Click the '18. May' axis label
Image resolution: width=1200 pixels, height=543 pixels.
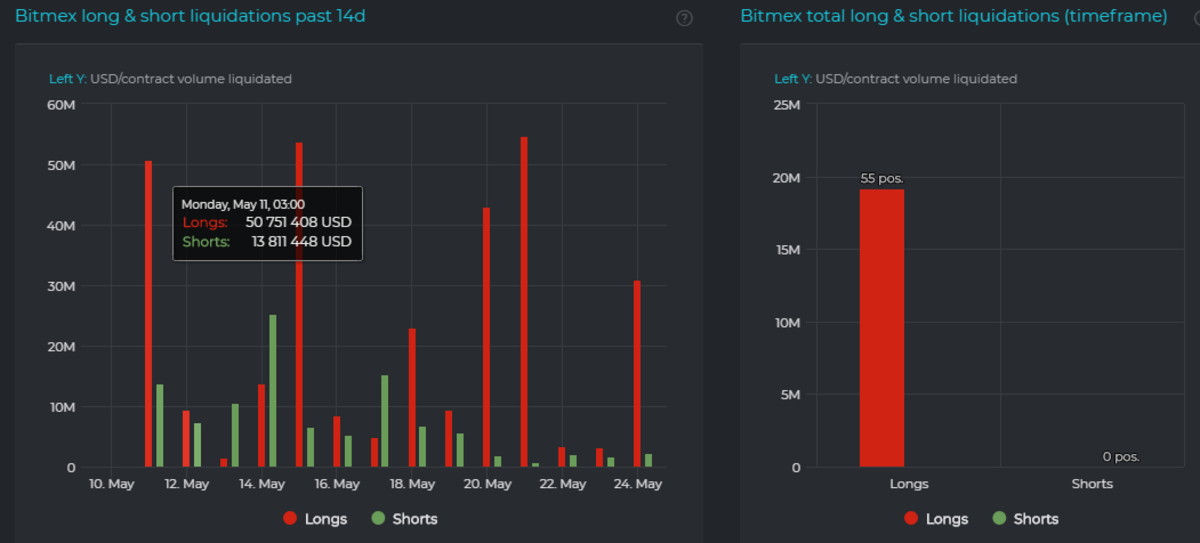pos(412,484)
